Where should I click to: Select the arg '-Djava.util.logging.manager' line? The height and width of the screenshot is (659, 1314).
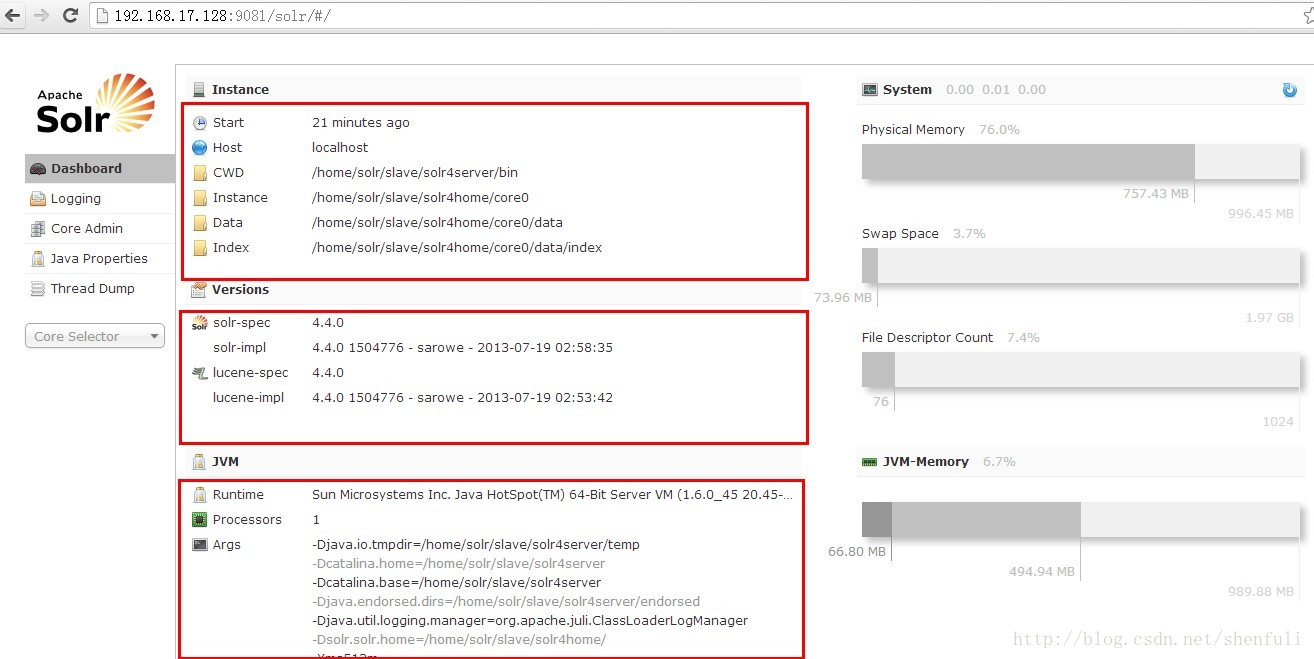click(x=530, y=620)
